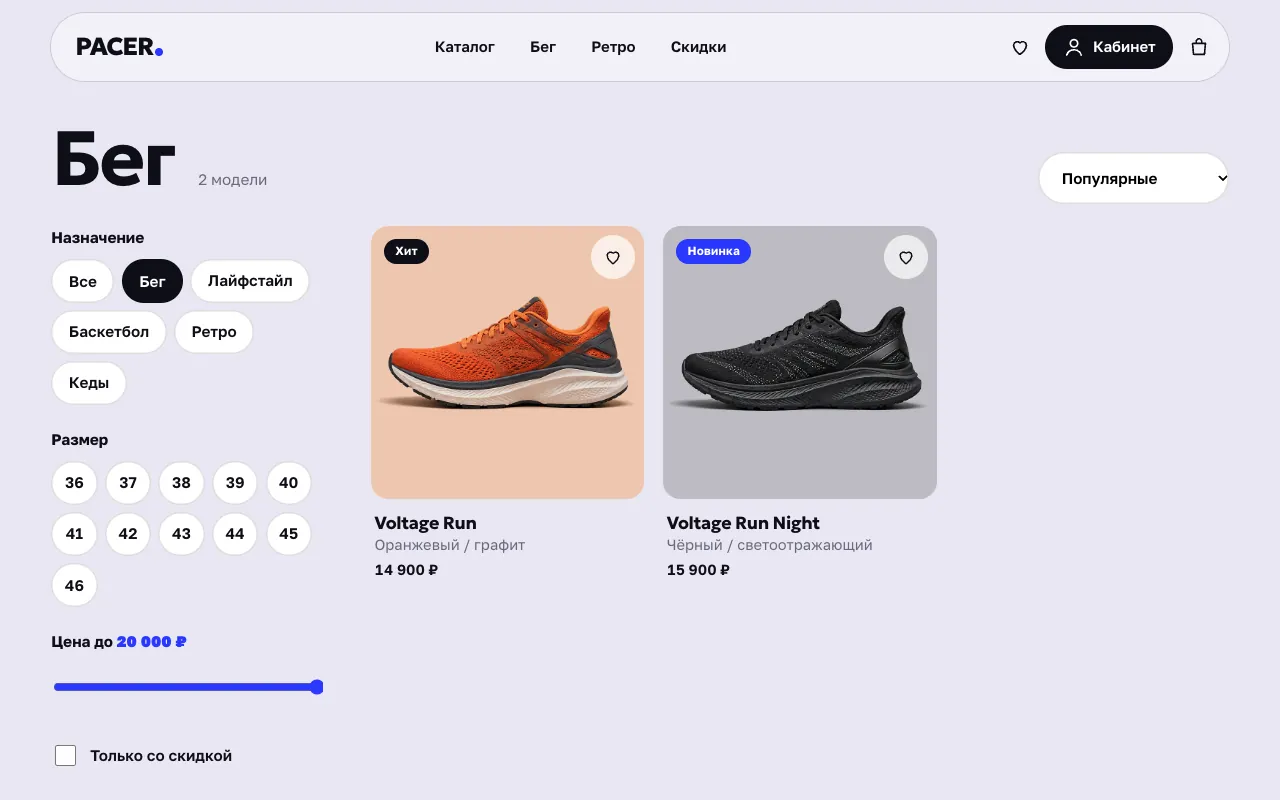This screenshot has height=800, width=1280.
Task: Favorite the Voltage Run Night sneaker
Action: click(906, 257)
